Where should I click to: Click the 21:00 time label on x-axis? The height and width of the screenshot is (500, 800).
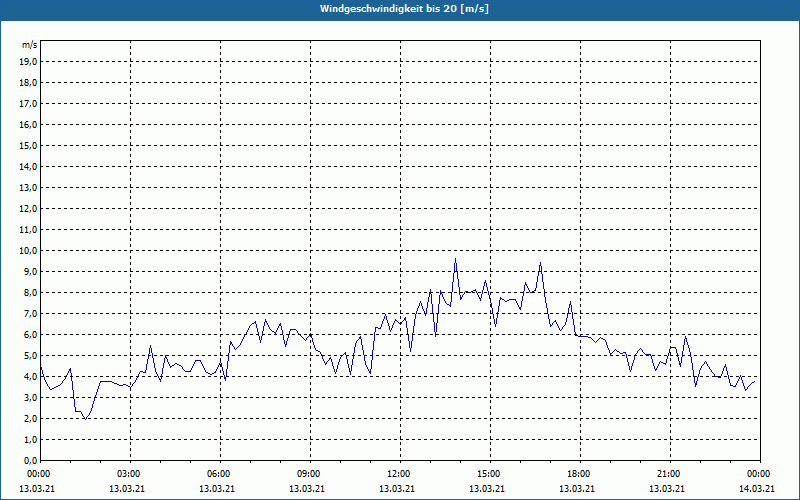tap(667, 474)
